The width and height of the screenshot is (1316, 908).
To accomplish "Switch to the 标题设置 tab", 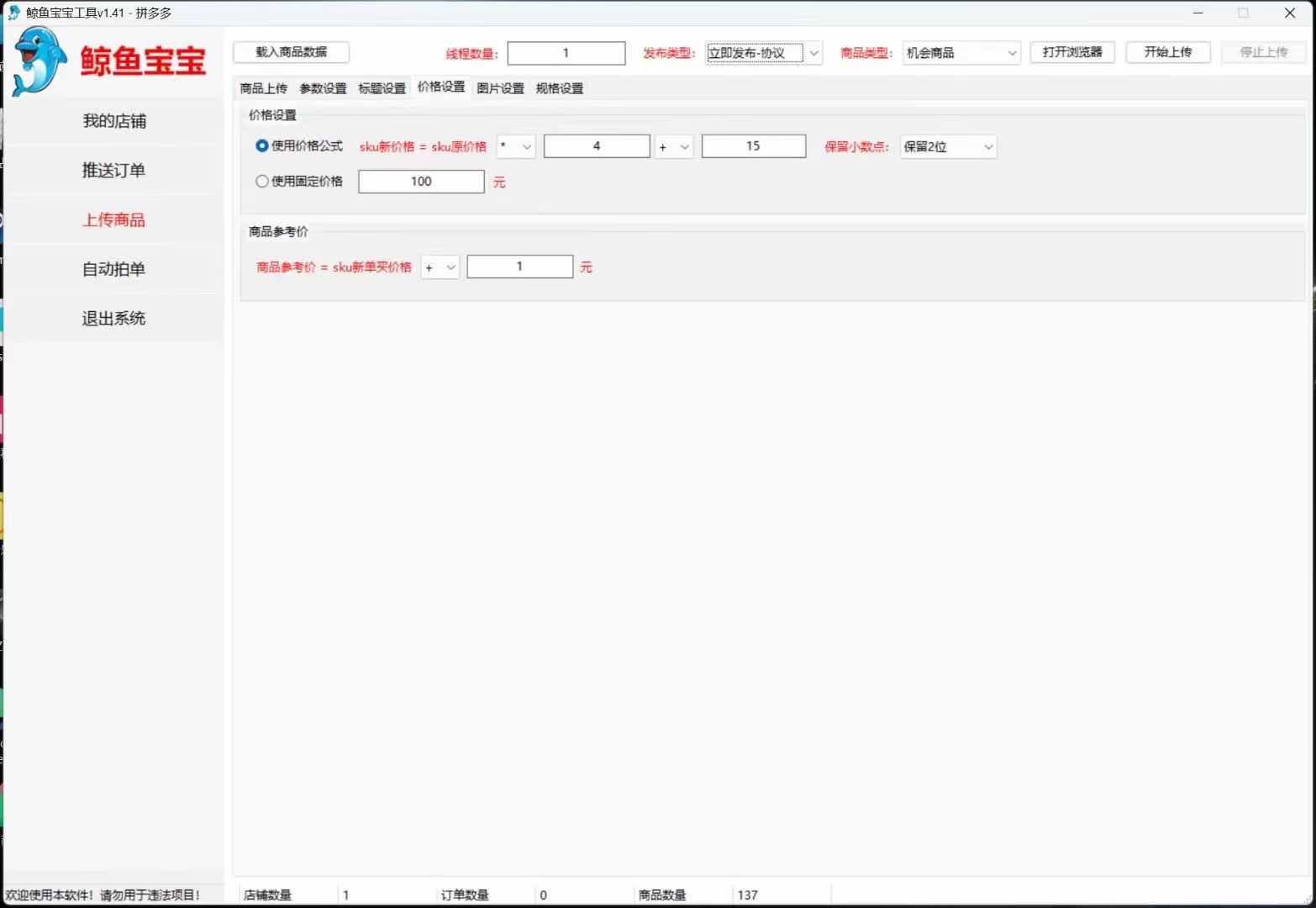I will point(382,88).
